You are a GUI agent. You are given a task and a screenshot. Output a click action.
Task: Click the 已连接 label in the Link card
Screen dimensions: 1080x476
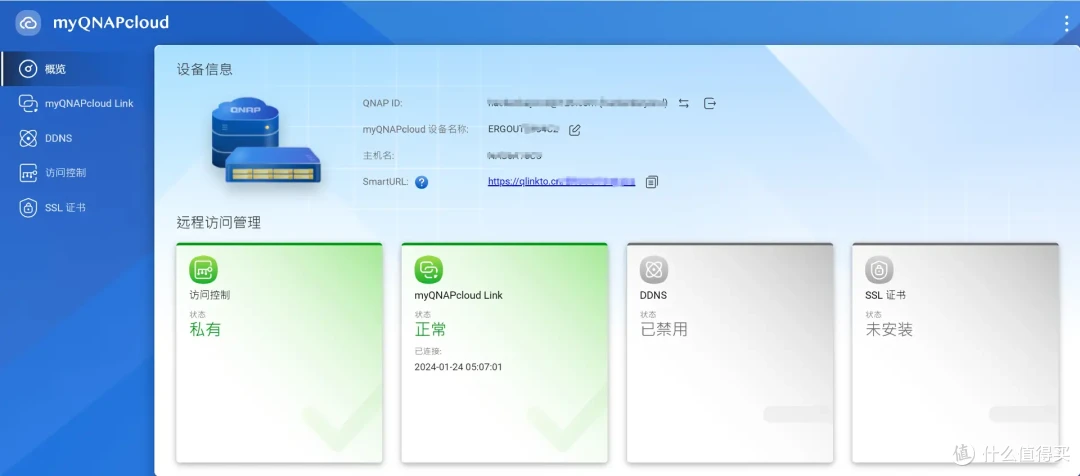pyautogui.click(x=428, y=351)
